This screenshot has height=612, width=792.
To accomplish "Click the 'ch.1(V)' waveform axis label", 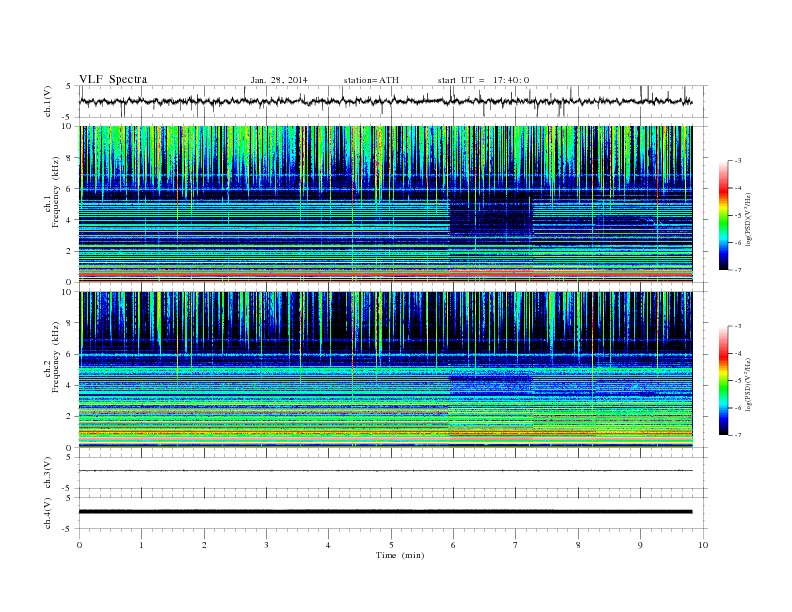I will (x=47, y=101).
